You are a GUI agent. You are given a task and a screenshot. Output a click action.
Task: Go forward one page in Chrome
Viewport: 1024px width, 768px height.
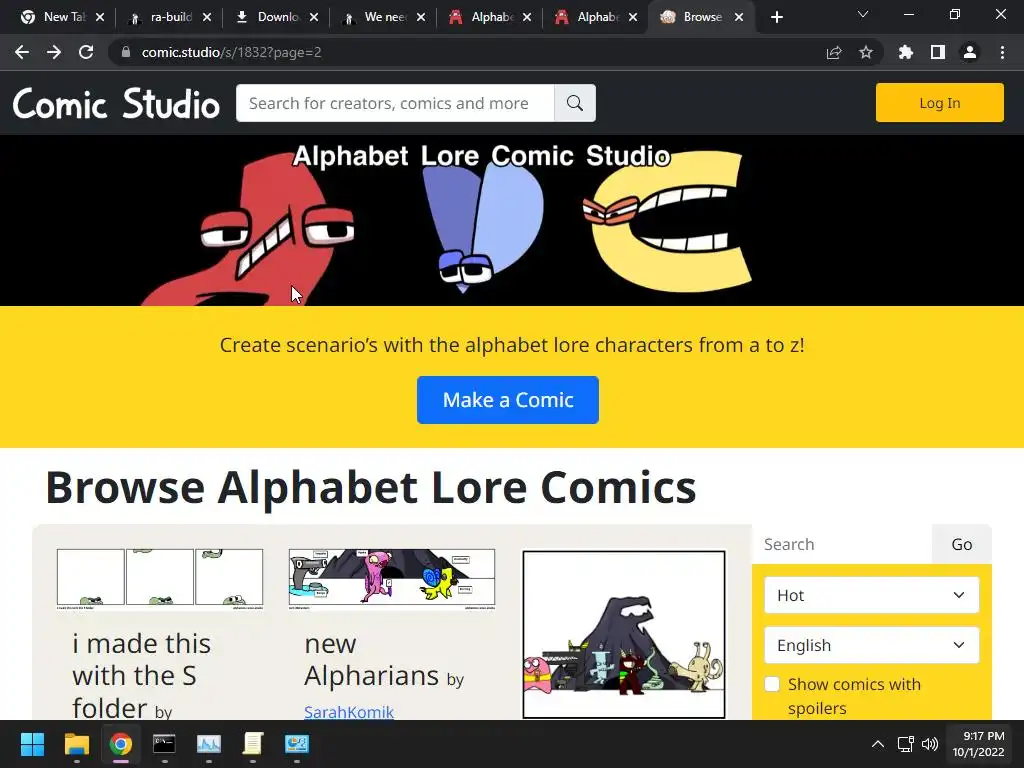pyautogui.click(x=54, y=52)
